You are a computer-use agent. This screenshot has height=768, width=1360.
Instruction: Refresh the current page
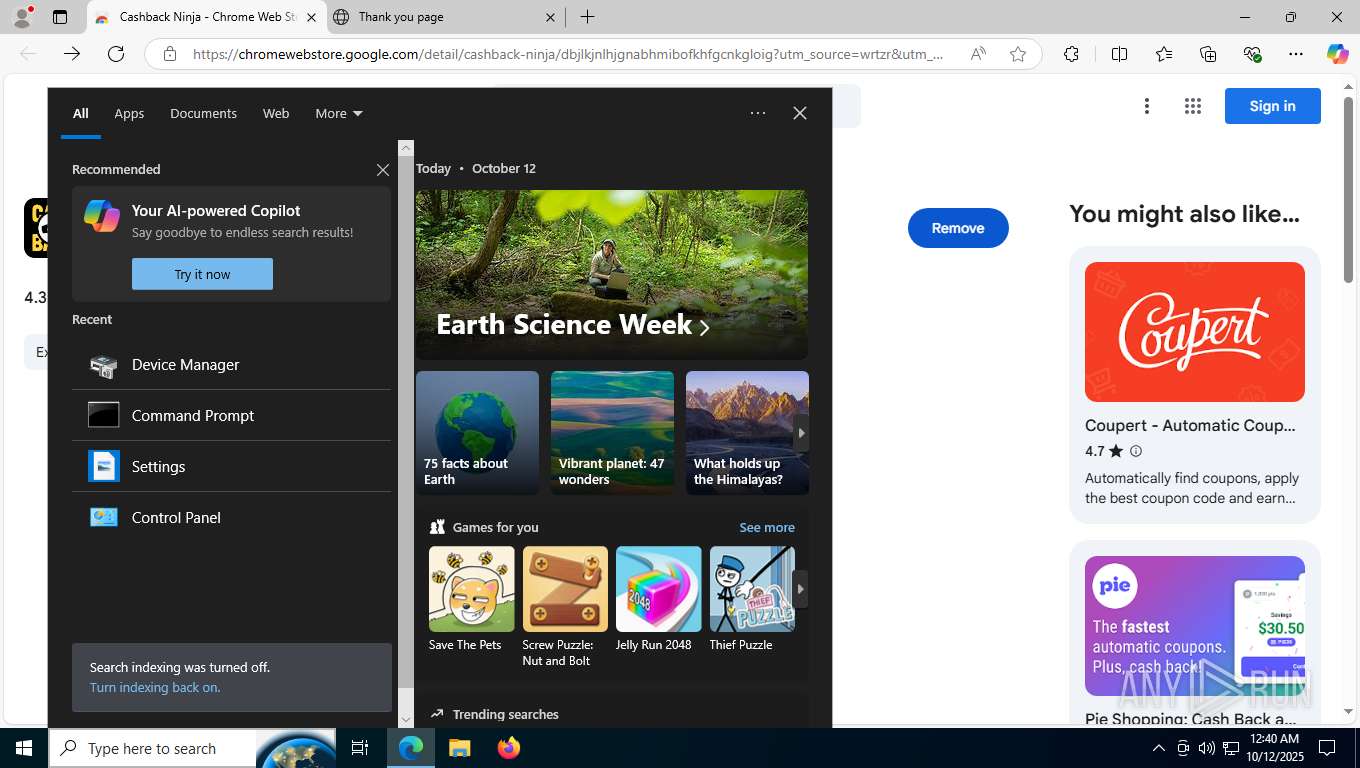(x=116, y=54)
